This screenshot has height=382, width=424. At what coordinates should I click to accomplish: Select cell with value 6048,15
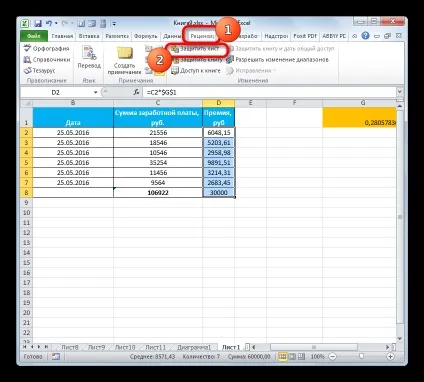point(219,133)
